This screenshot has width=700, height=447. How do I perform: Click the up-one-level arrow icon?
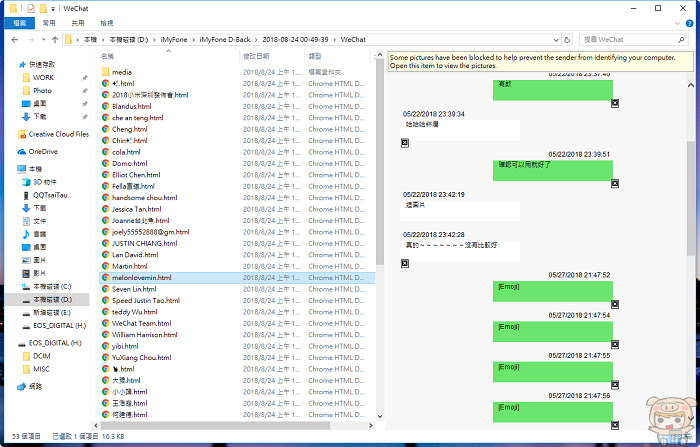pyautogui.click(x=55, y=40)
